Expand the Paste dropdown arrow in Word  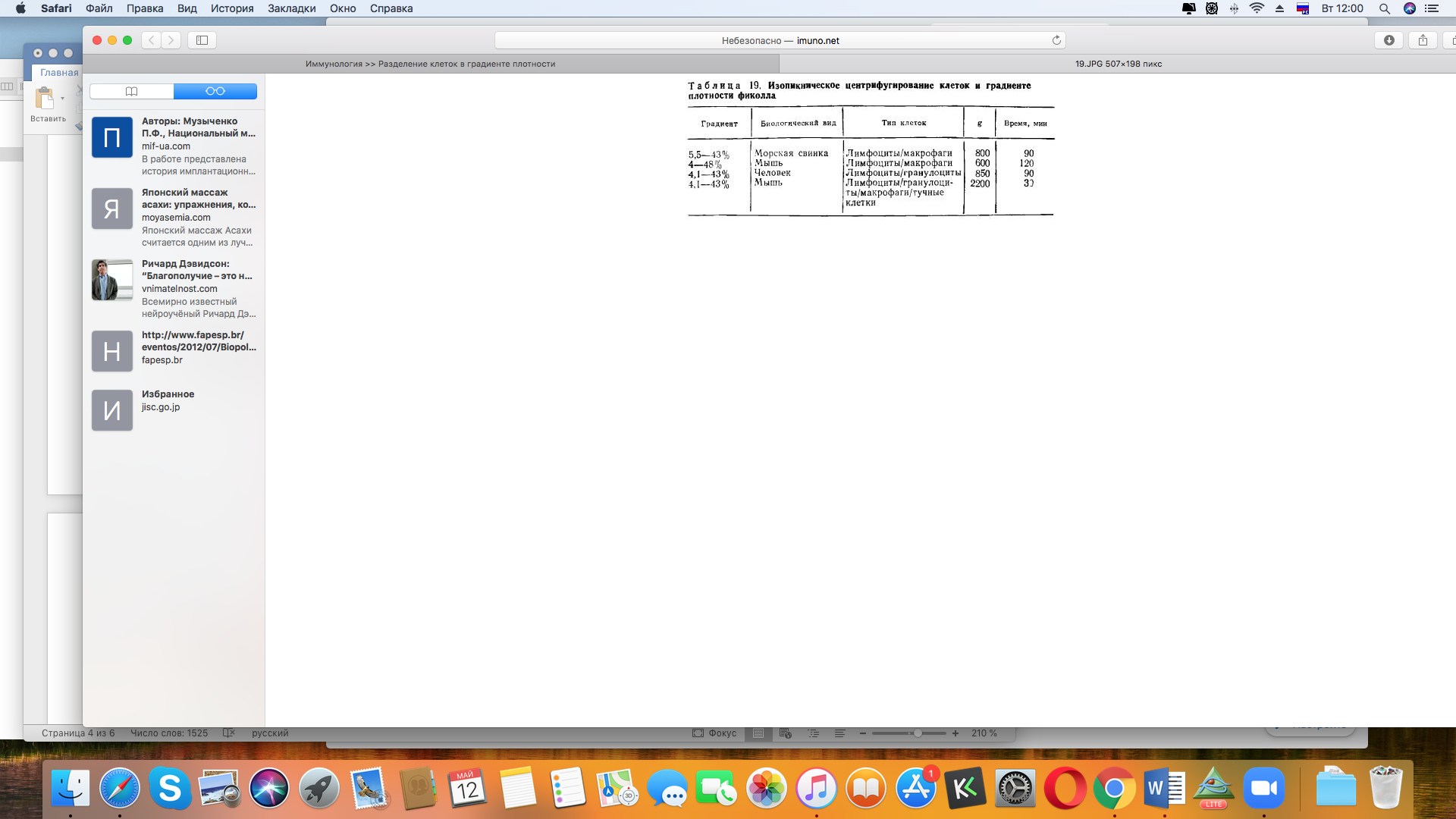tap(62, 99)
